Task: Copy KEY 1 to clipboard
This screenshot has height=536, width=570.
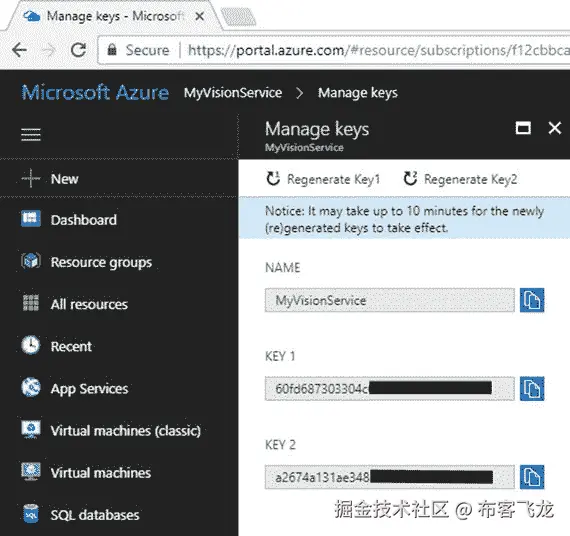Action: pyautogui.click(x=532, y=389)
